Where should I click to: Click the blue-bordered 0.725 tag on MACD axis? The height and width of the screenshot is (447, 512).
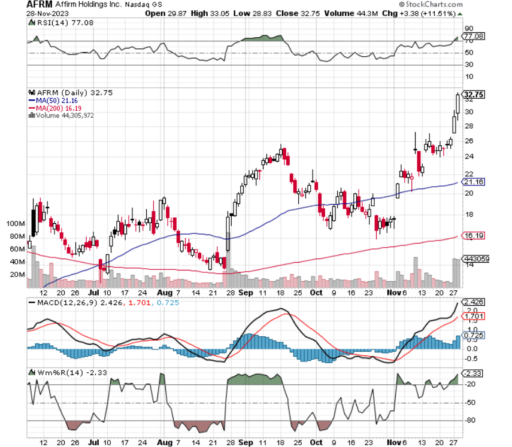click(x=473, y=335)
